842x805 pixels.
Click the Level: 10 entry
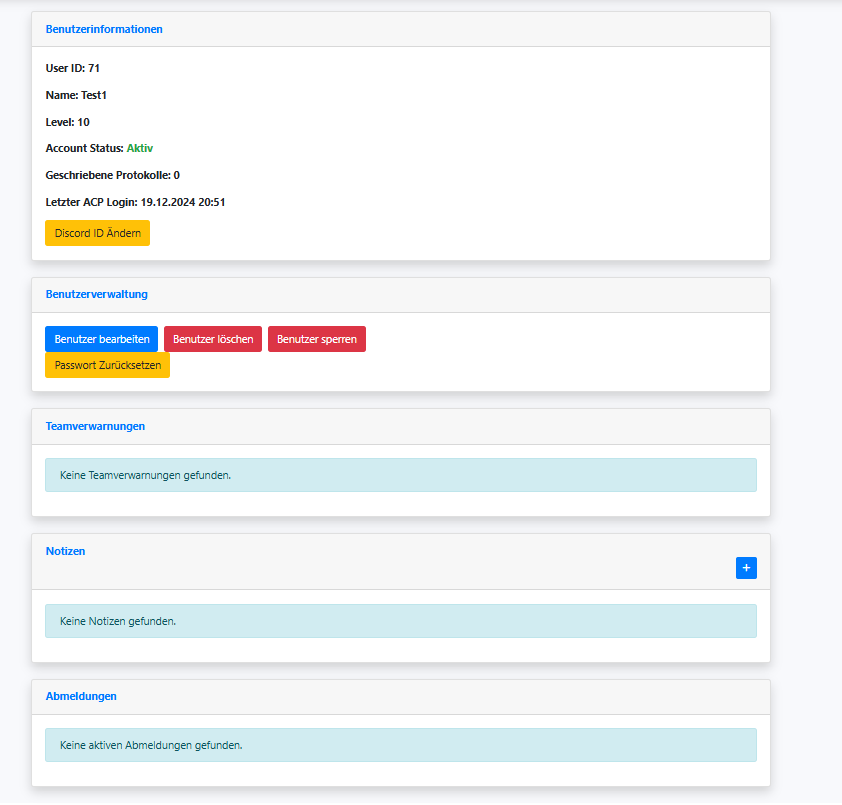[68, 122]
